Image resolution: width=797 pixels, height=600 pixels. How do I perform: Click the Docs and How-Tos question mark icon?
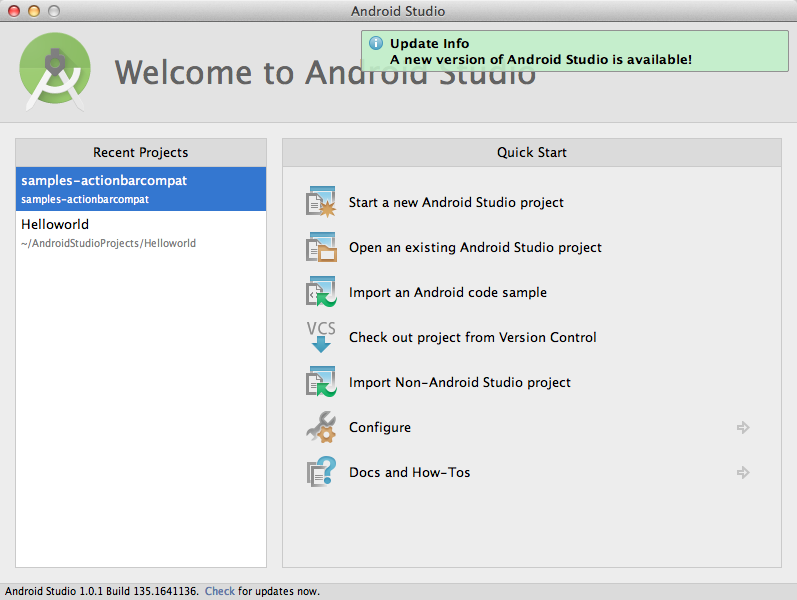[321, 472]
